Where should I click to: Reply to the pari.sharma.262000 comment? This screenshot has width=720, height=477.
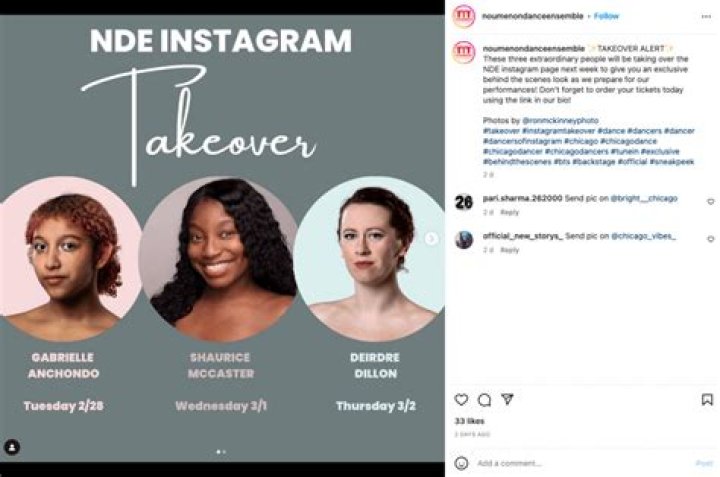510,212
